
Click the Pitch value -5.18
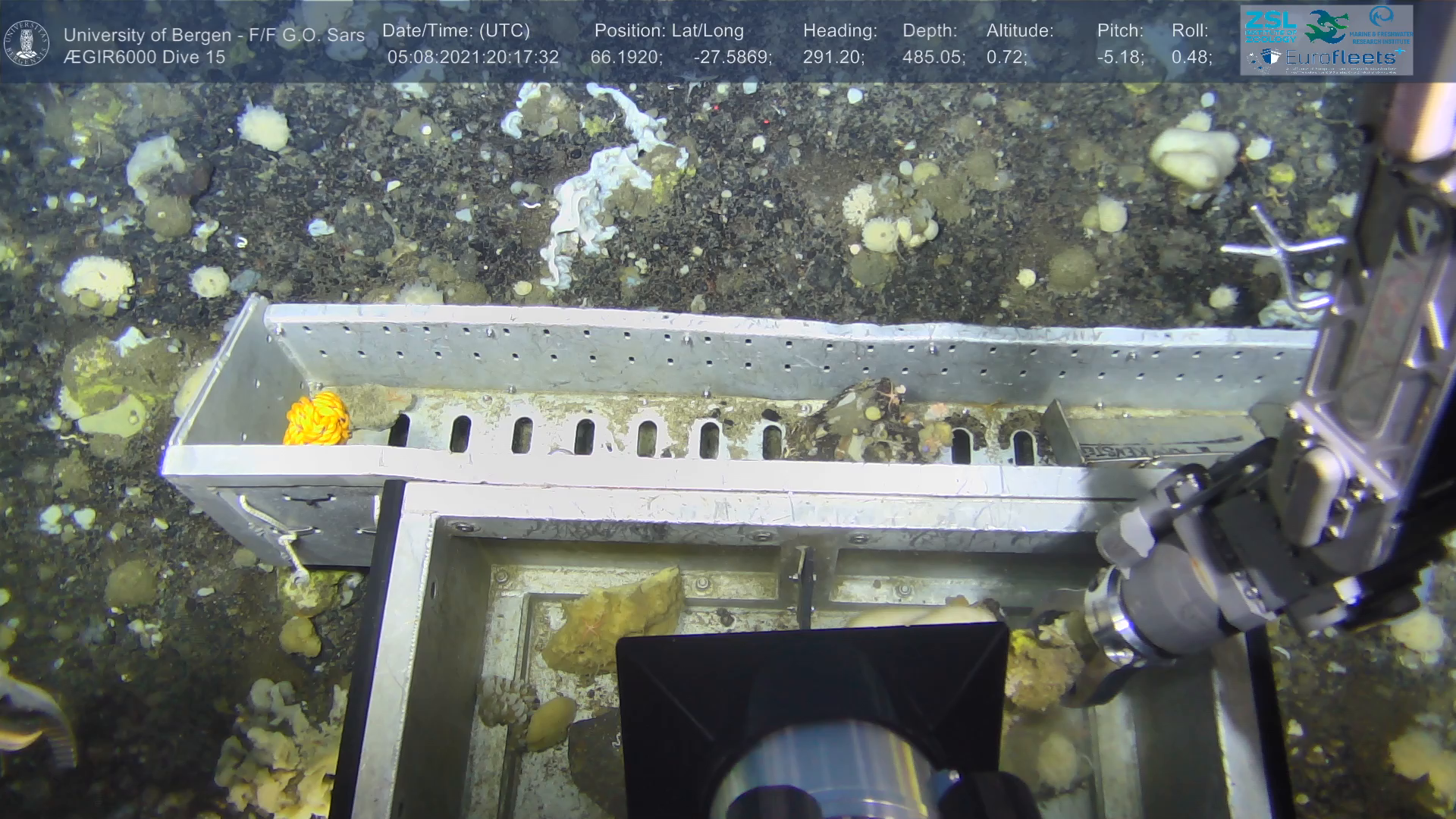[1119, 57]
